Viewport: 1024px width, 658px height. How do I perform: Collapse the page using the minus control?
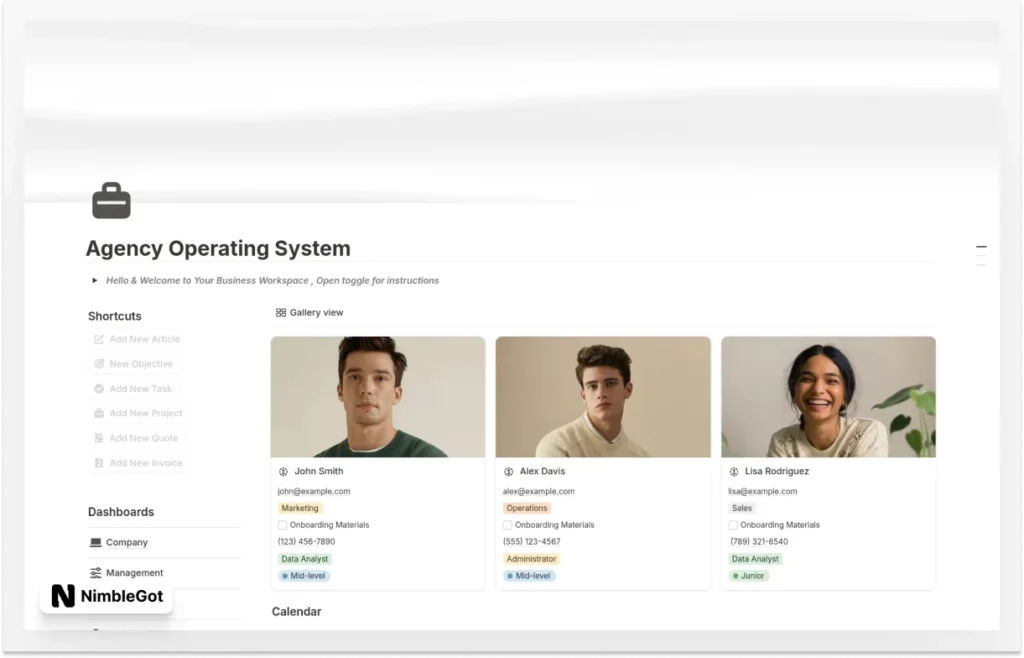coord(981,246)
